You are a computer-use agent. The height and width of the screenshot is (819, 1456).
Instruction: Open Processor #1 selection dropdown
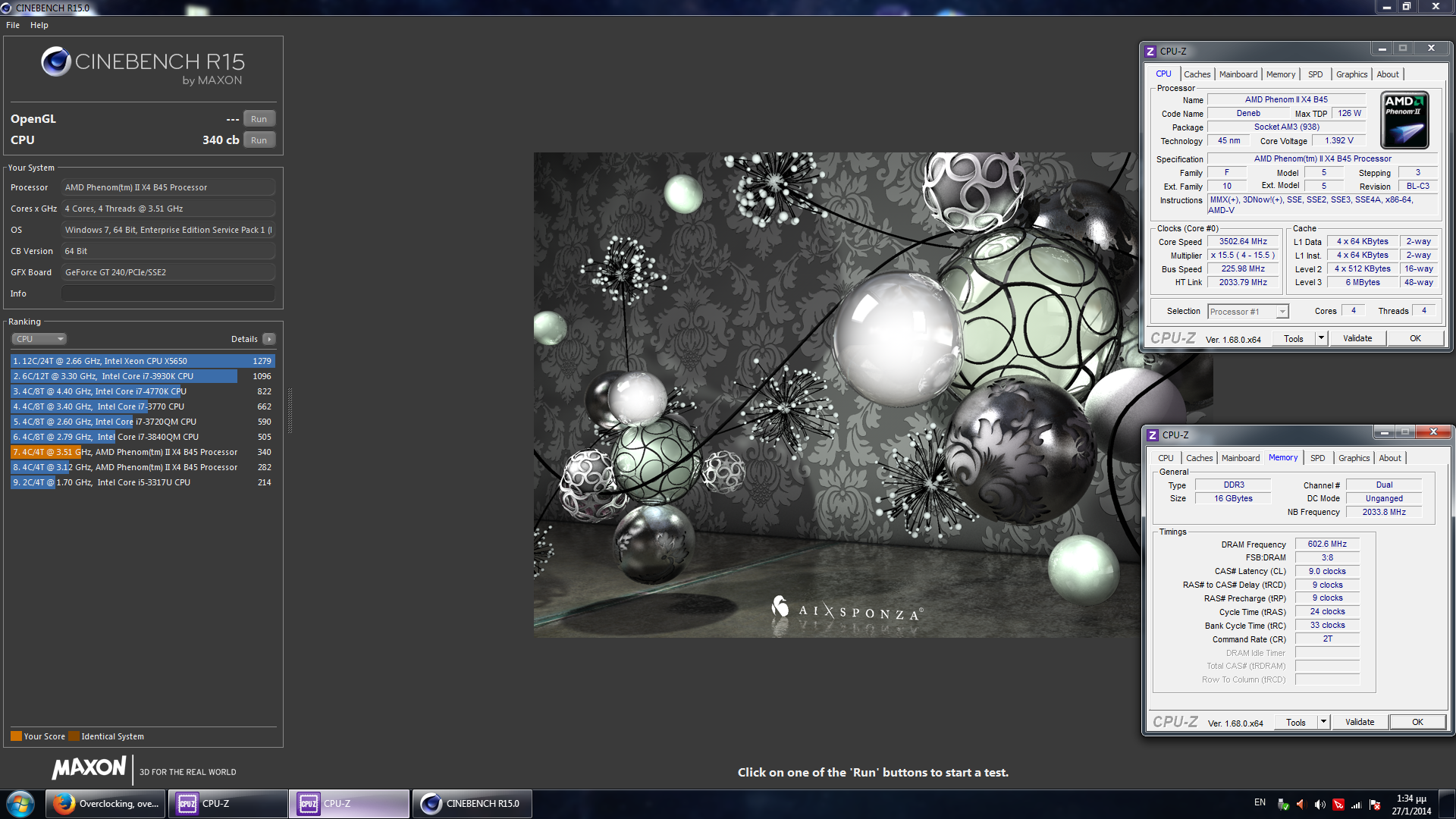pos(1247,312)
